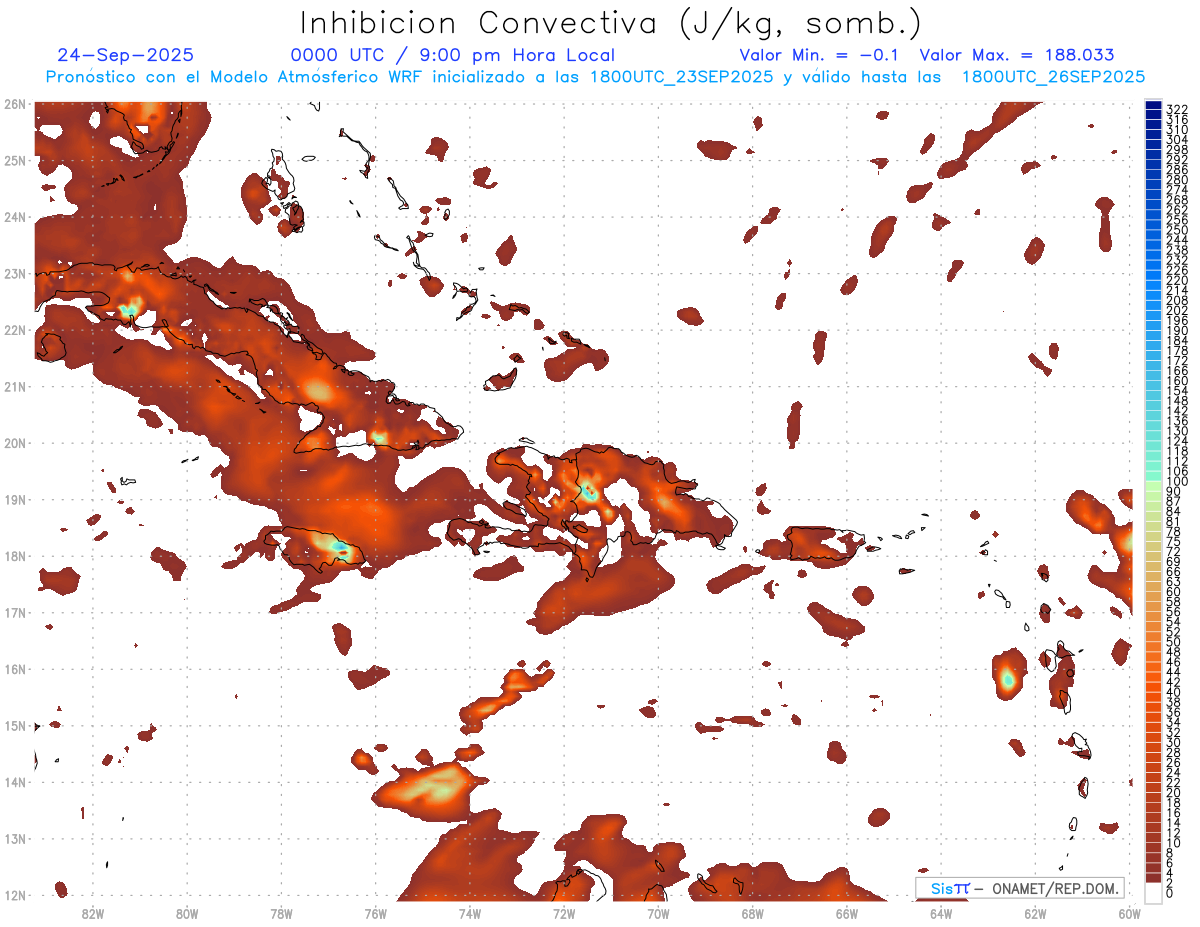The width and height of the screenshot is (1200, 927).
Task: Click the 66W longitude label
Action: [x=846, y=913]
